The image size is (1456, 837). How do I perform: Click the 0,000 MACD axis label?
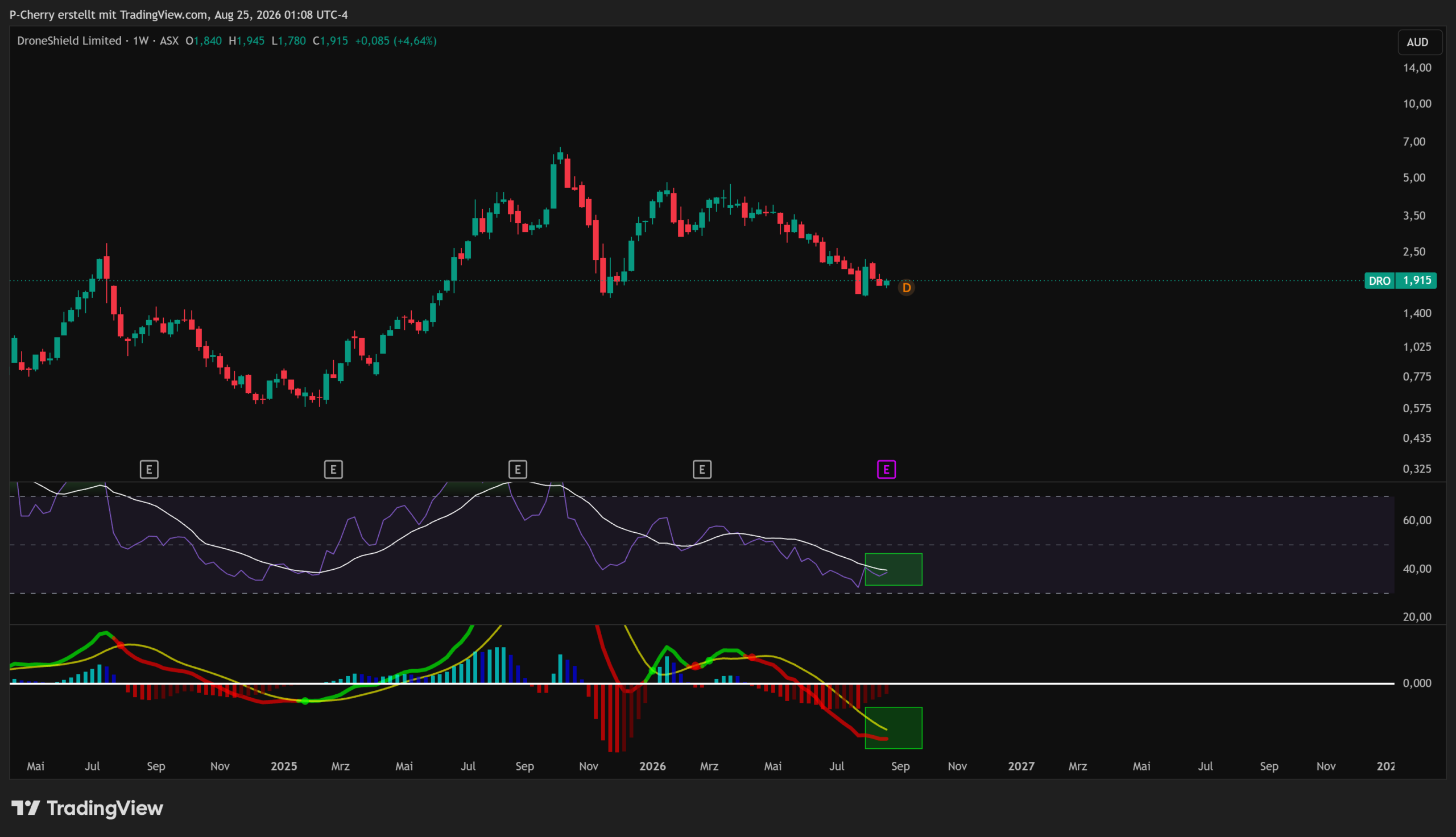click(1417, 683)
